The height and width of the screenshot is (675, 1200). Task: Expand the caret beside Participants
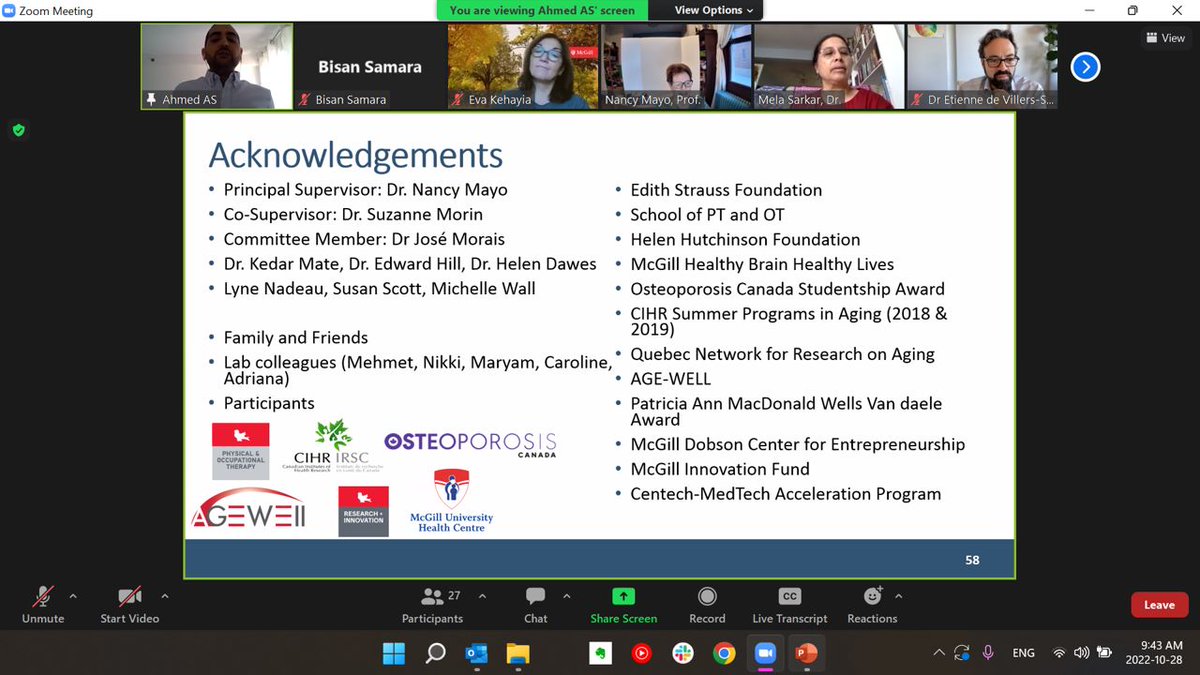pyautogui.click(x=482, y=596)
